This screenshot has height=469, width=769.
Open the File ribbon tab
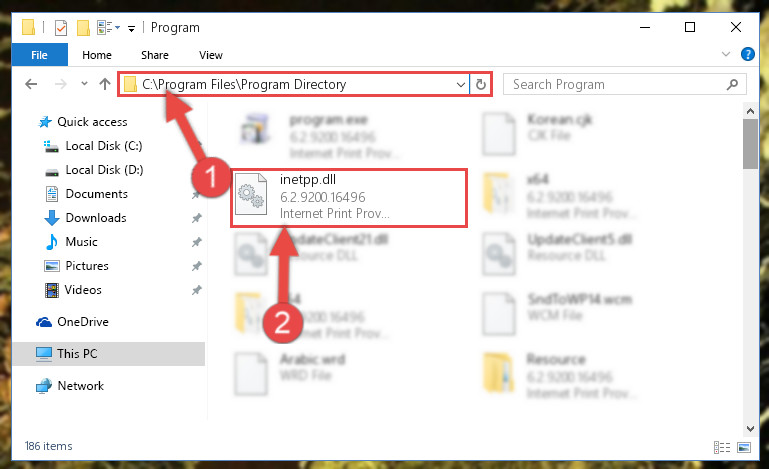click(39, 55)
